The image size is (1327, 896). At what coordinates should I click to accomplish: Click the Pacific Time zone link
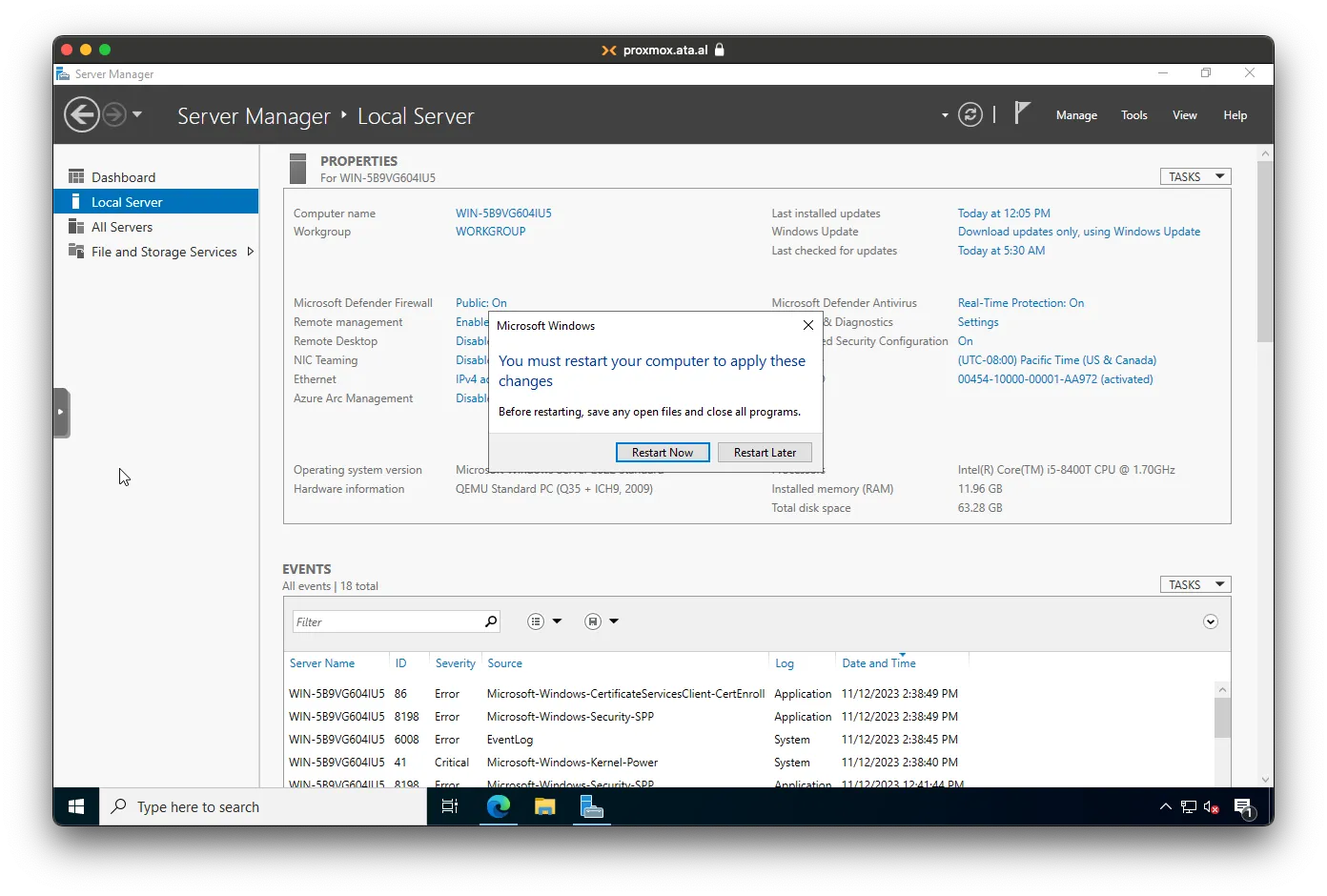[x=1057, y=360]
